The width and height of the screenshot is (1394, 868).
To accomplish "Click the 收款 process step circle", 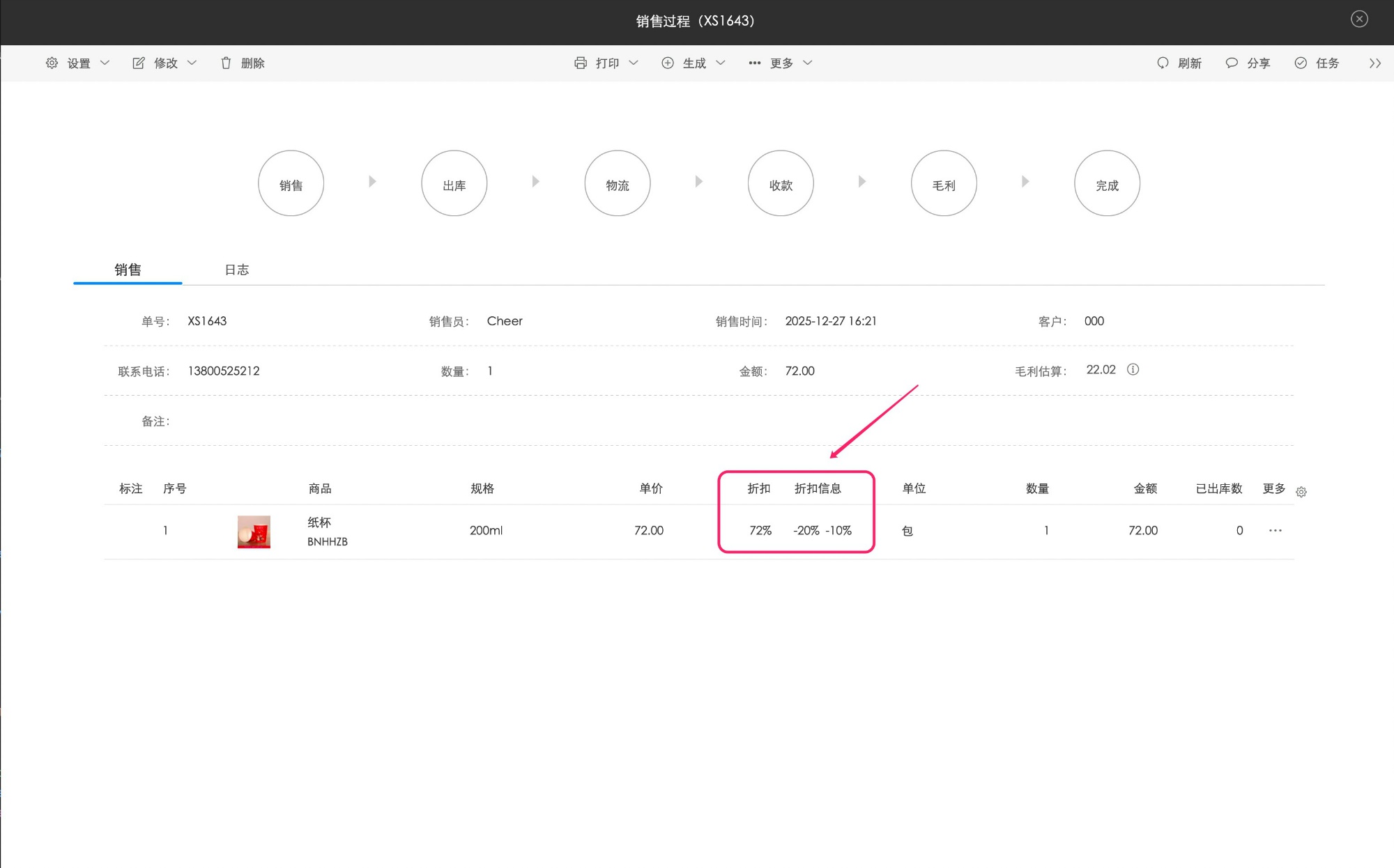I will (x=781, y=184).
